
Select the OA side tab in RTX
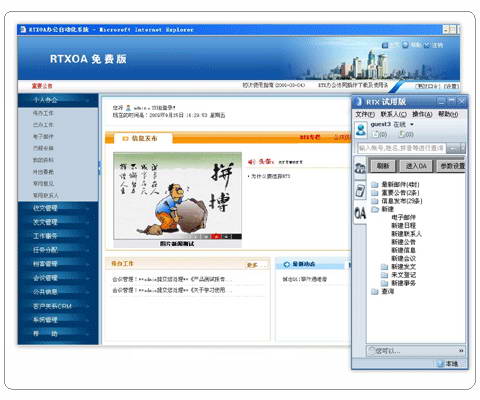[360, 213]
